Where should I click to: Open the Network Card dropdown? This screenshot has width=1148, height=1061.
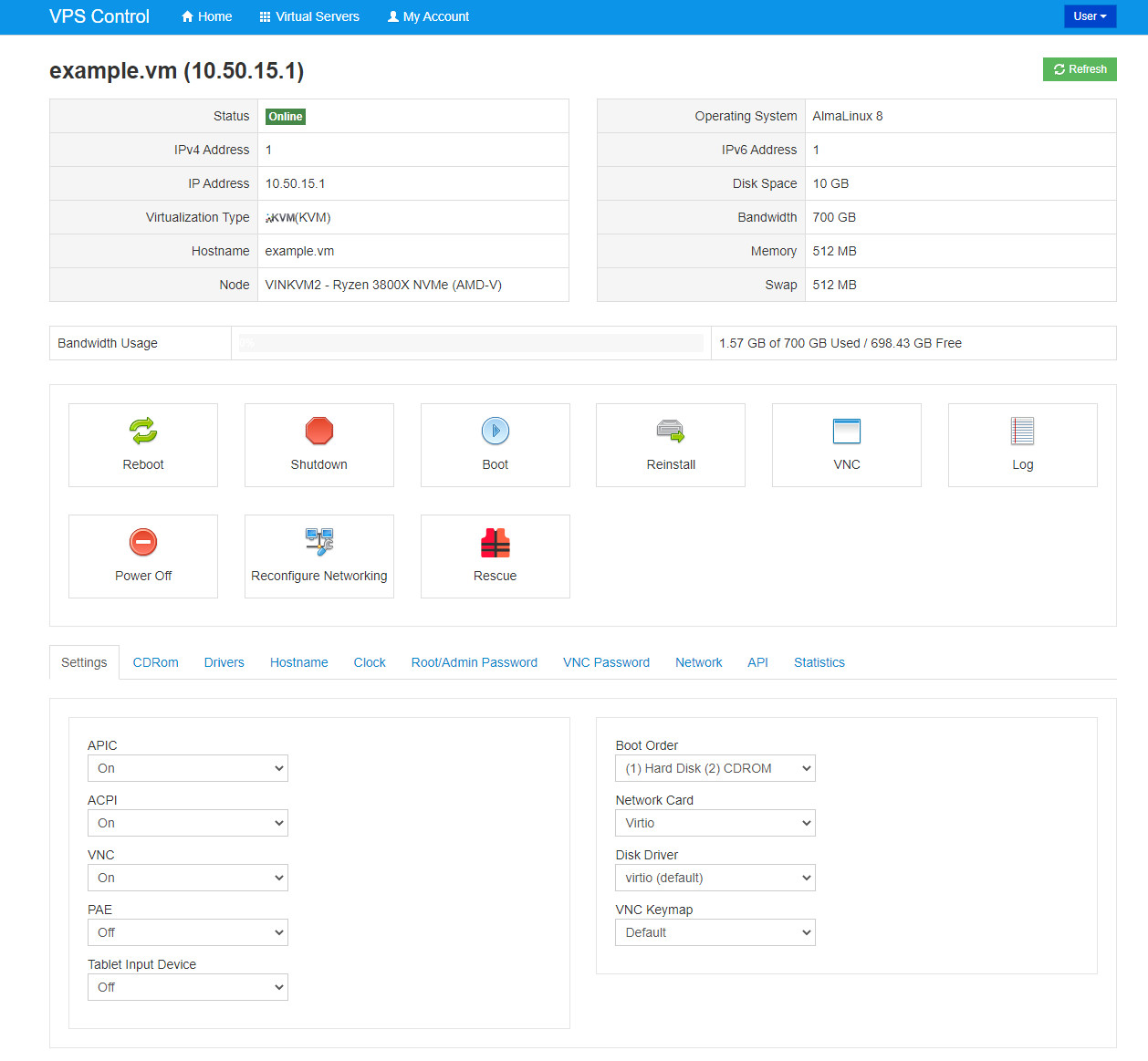coord(715,823)
